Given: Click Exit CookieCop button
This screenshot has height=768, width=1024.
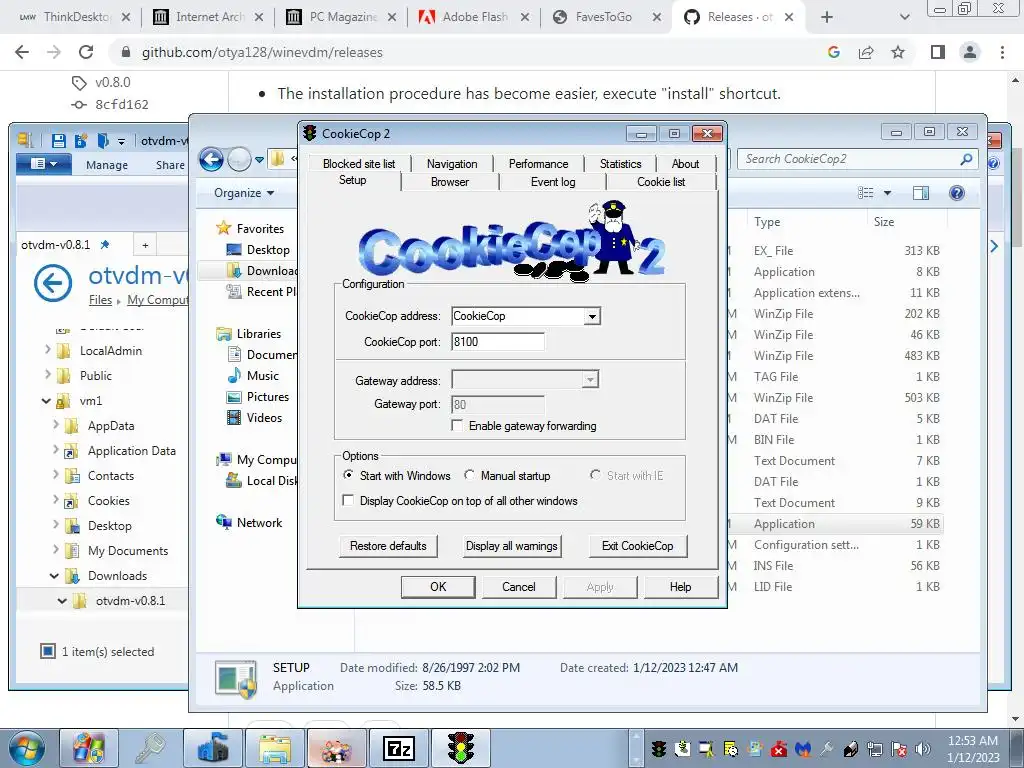Looking at the screenshot, I should point(637,546).
